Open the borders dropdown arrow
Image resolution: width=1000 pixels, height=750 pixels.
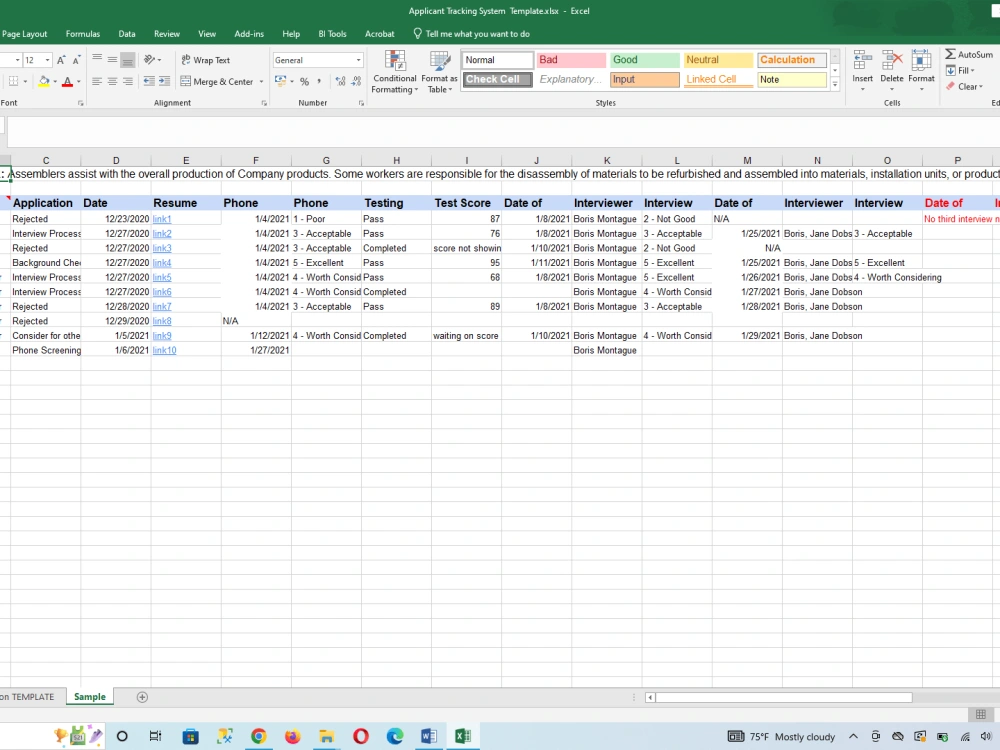pos(26,82)
